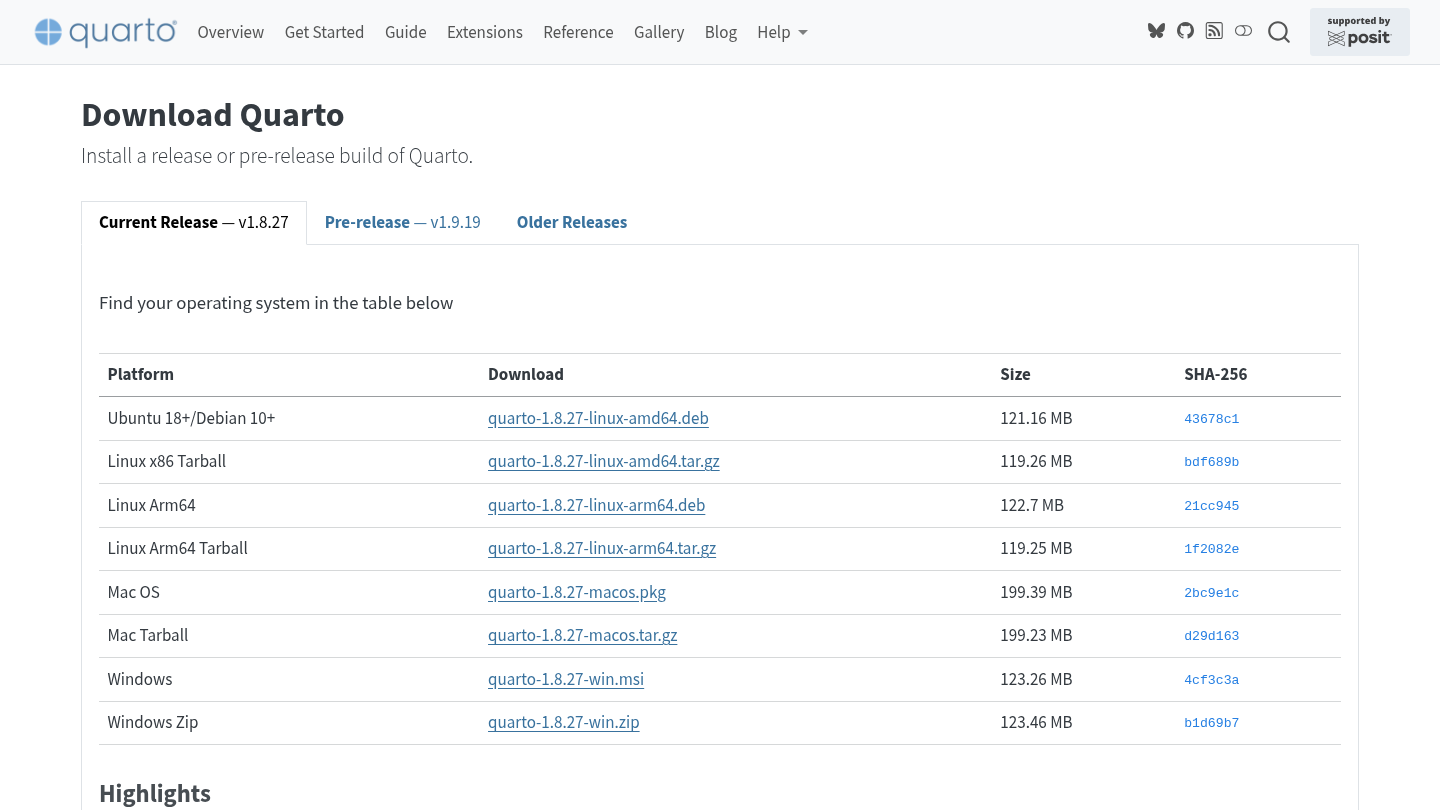Open the Gallery menu item
Image resolution: width=1440 pixels, height=810 pixels.
click(x=659, y=32)
